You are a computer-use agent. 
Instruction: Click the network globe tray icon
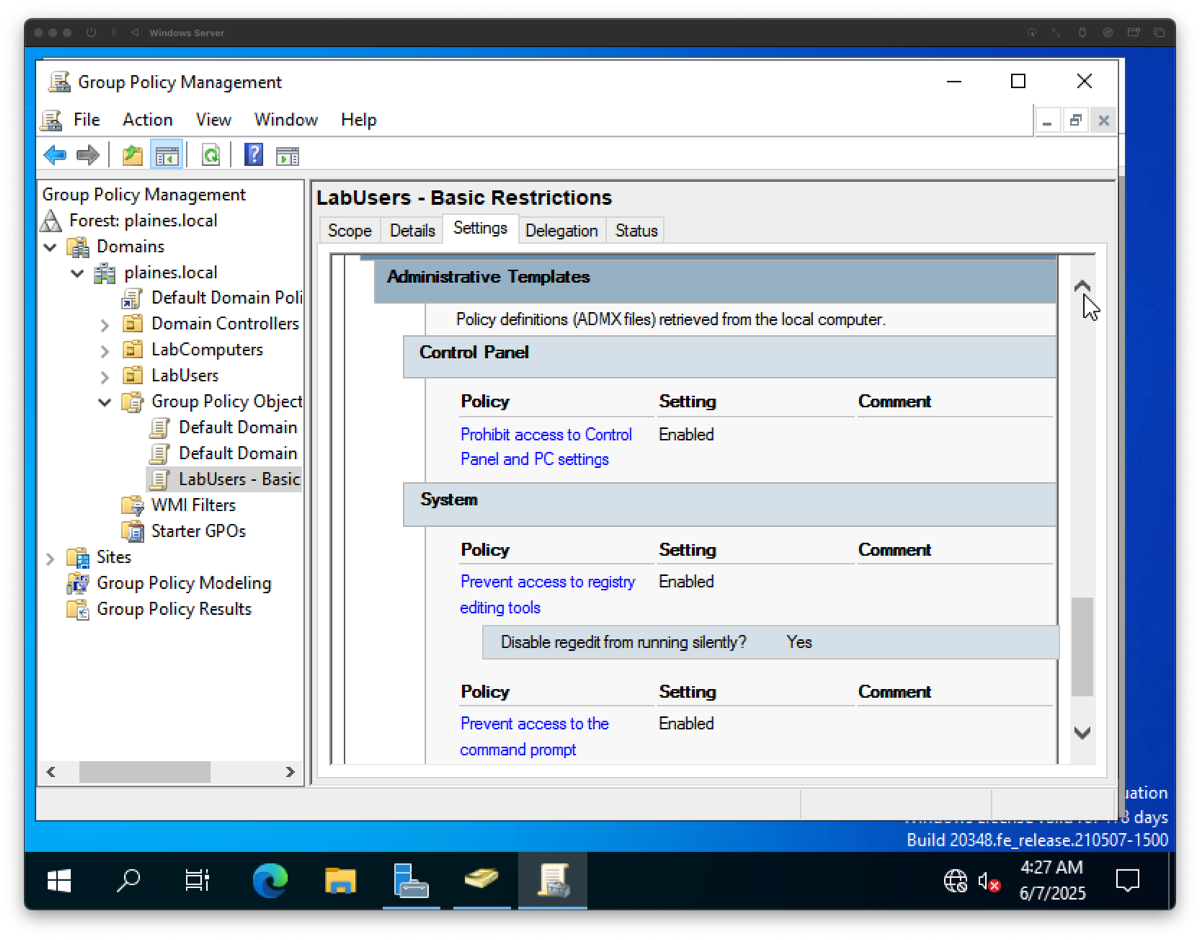[x=955, y=881]
